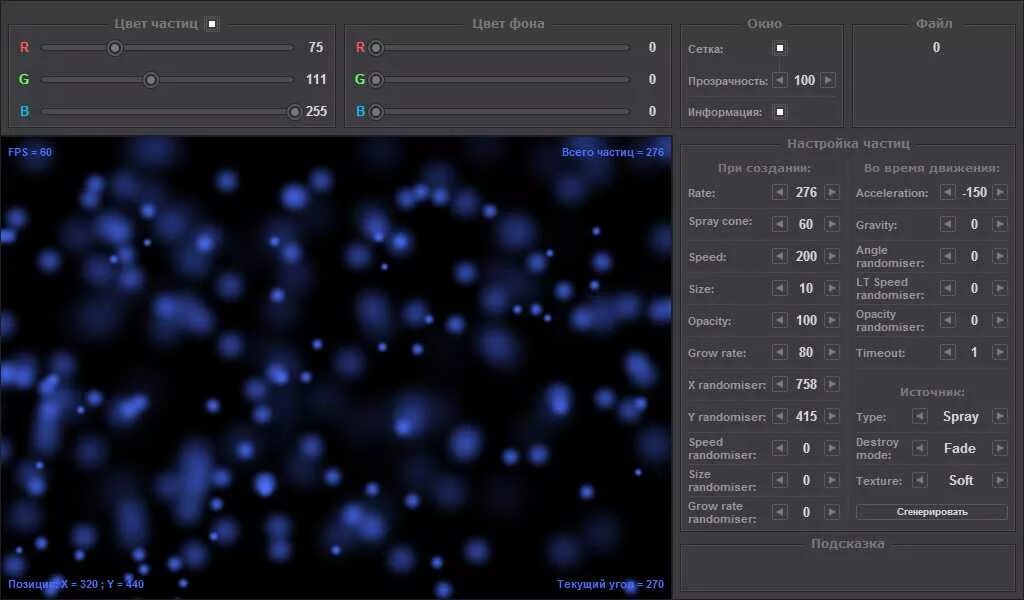Image resolution: width=1024 pixels, height=600 pixels.
Task: Increase the Gravity value
Action: (x=998, y=224)
